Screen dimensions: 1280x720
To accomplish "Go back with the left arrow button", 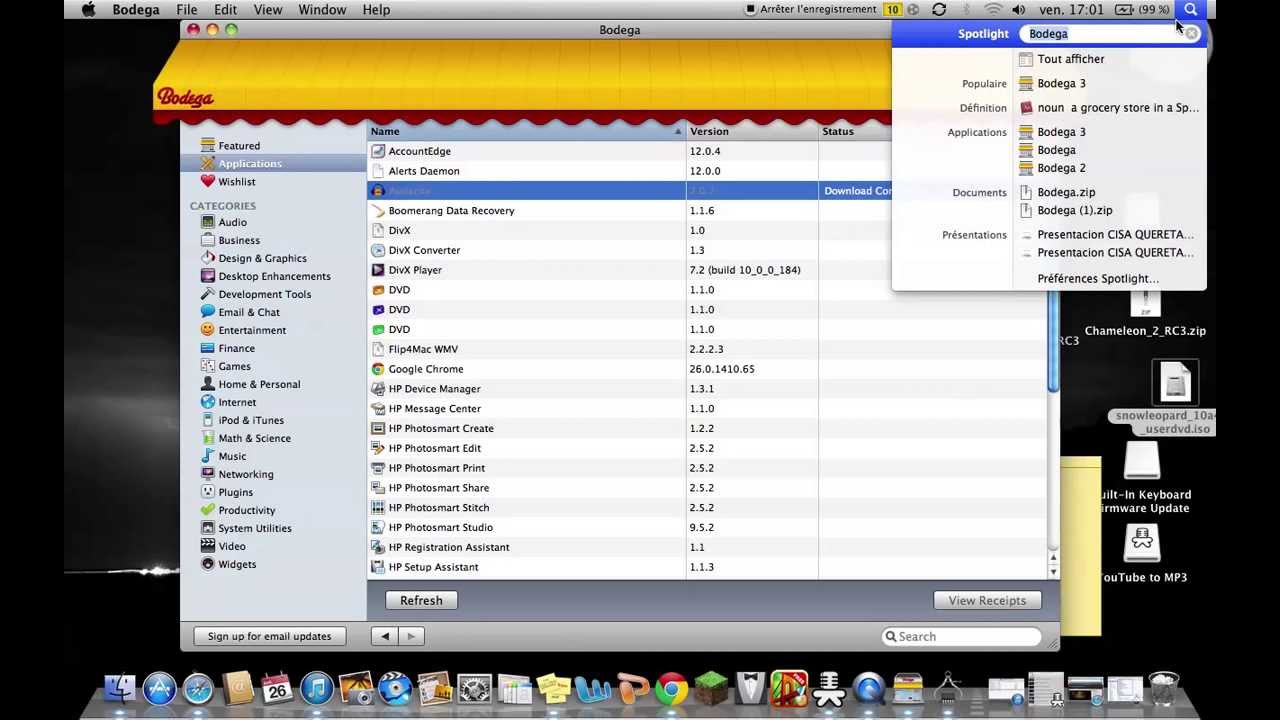I will 385,636.
